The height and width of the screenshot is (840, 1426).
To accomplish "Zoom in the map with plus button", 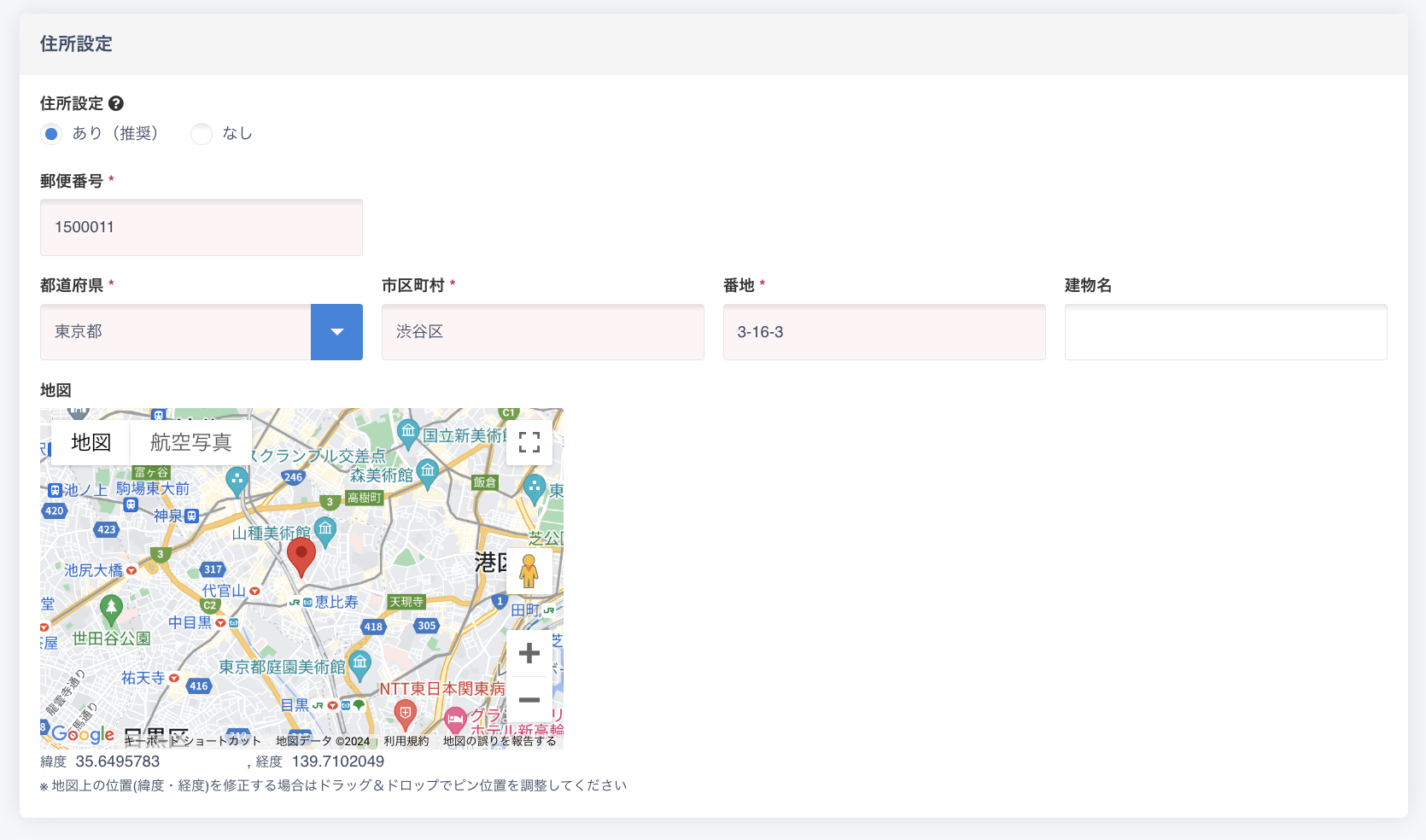I will point(529,653).
